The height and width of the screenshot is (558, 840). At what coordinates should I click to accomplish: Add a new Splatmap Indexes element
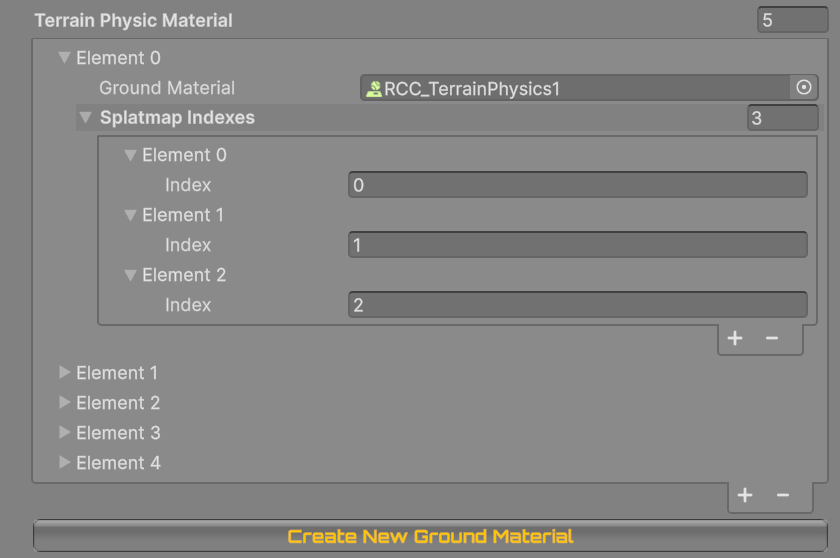pyautogui.click(x=735, y=338)
